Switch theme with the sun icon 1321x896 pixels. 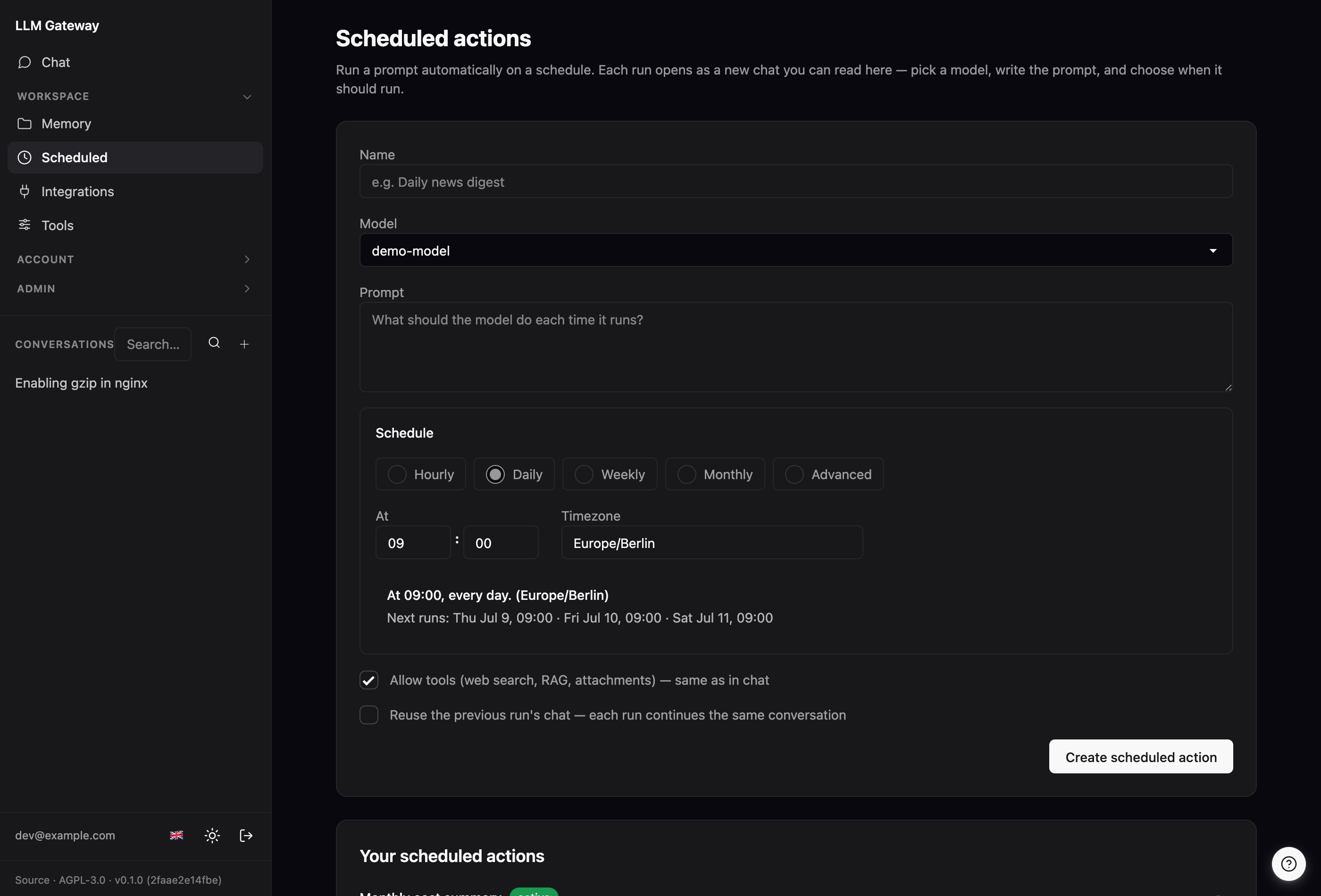pos(212,835)
